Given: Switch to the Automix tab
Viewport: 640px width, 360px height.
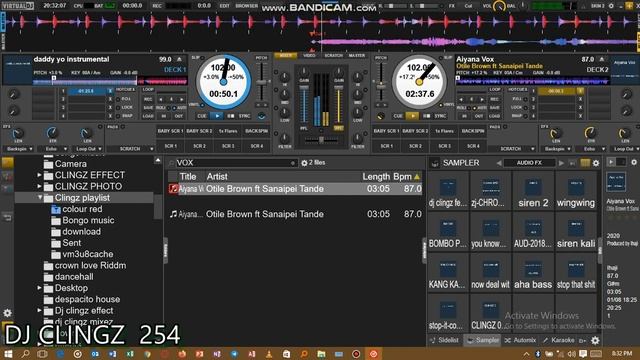Looking at the screenshot, I should [520, 340].
